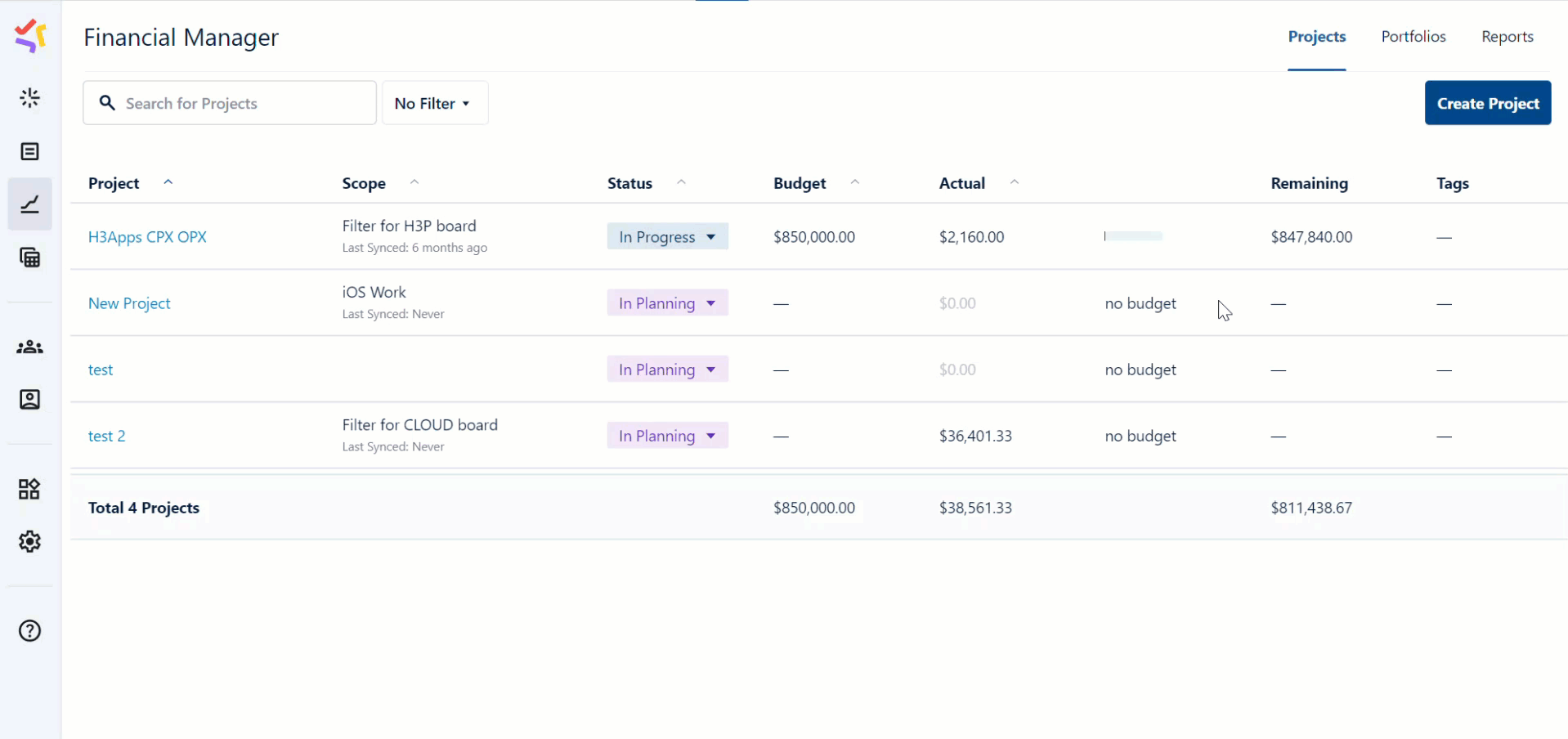Click the top-left product logo
Viewport: 1568px width, 739px height.
click(x=29, y=35)
